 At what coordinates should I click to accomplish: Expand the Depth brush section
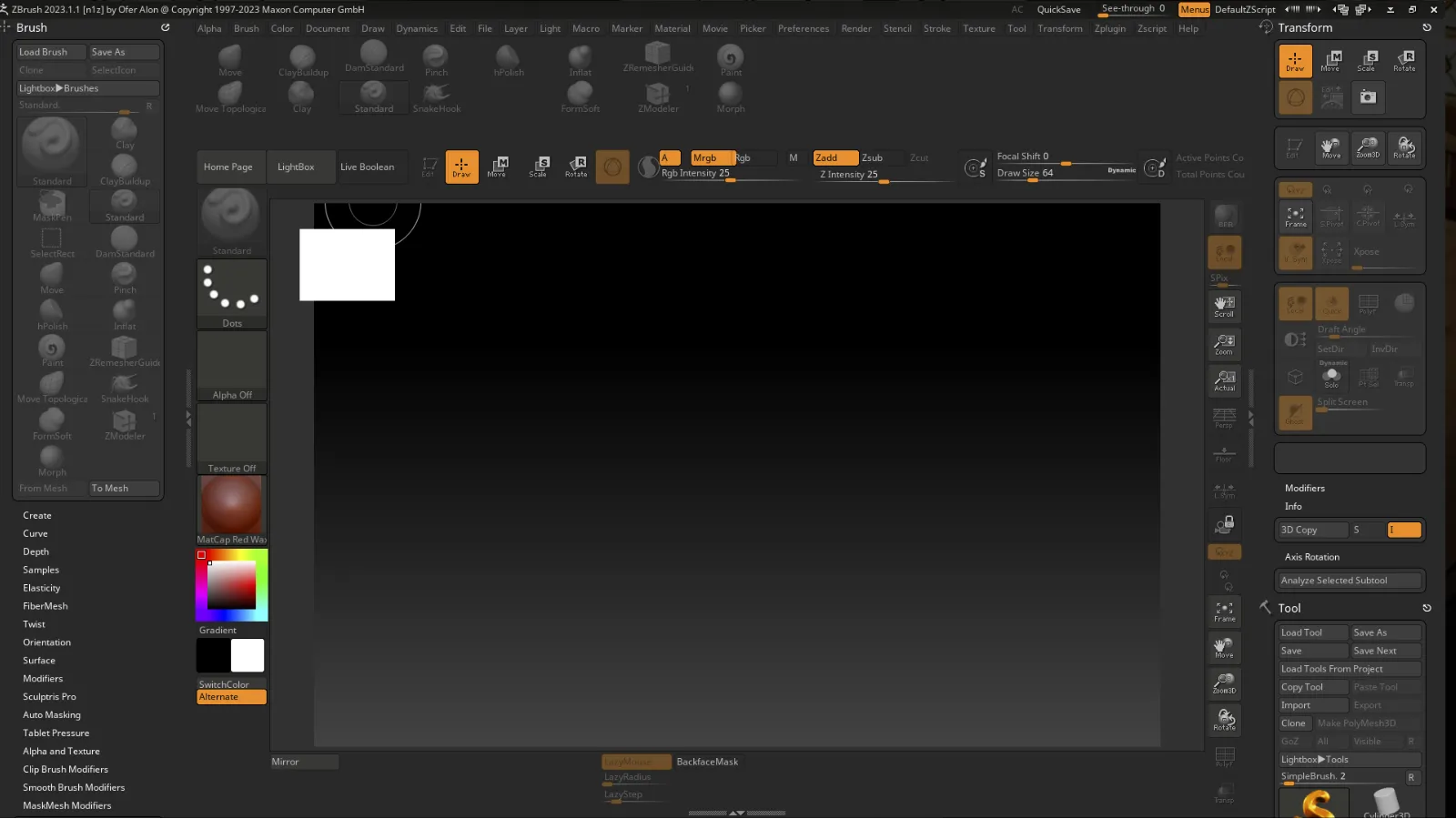coord(36,551)
